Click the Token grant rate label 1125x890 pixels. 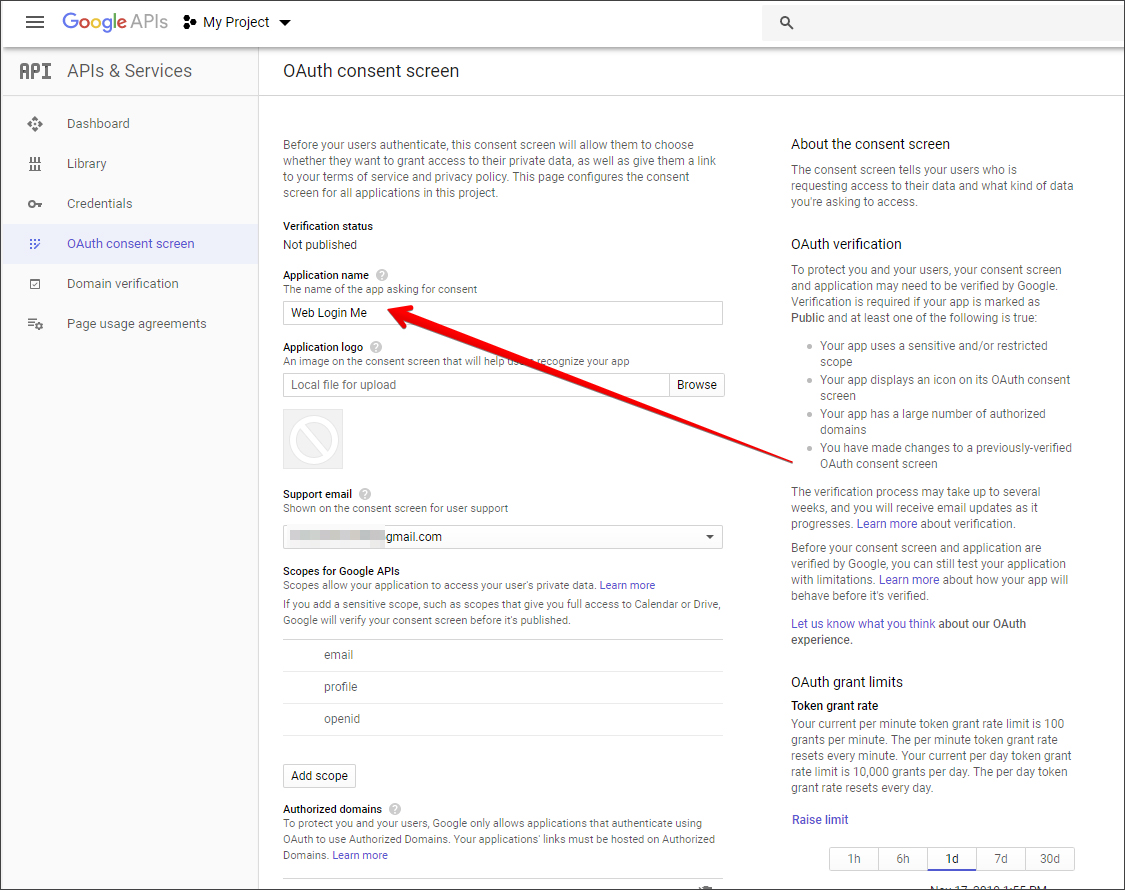click(834, 706)
